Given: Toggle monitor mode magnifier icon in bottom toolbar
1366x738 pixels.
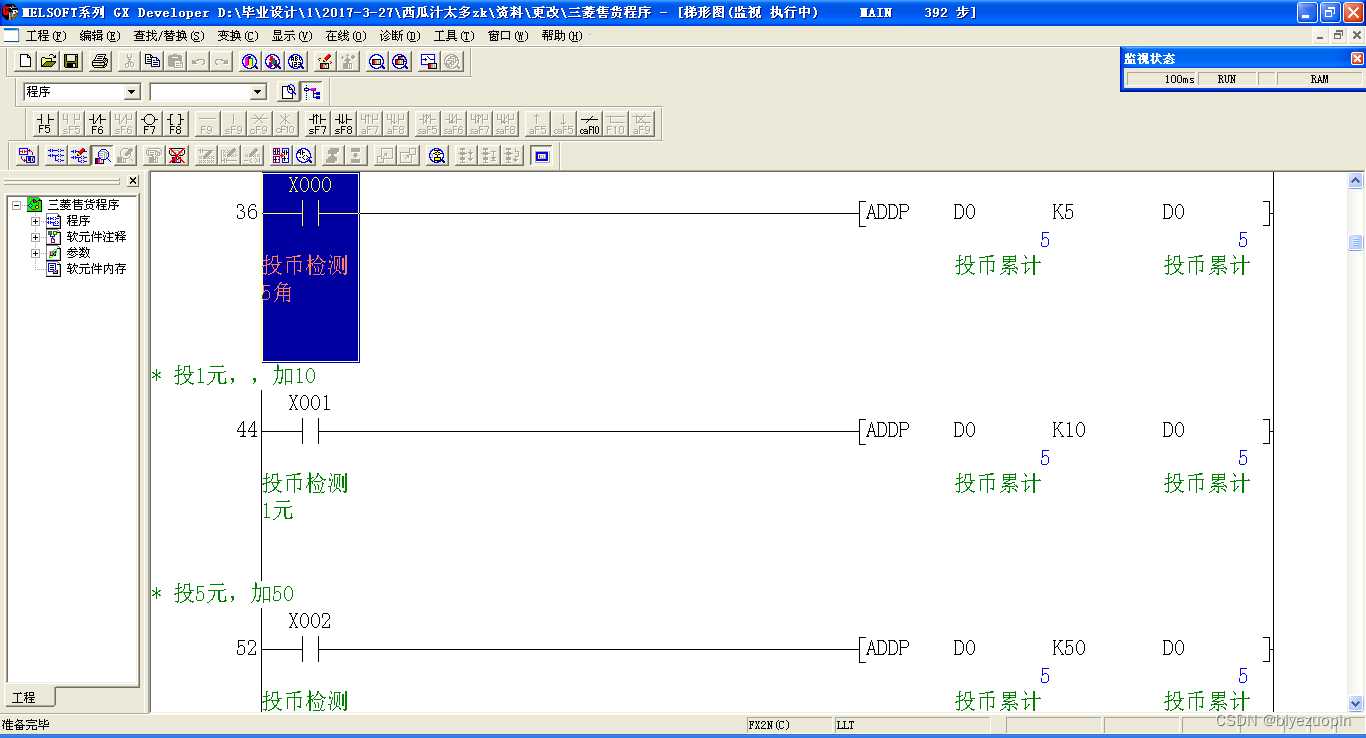Looking at the screenshot, I should point(102,156).
